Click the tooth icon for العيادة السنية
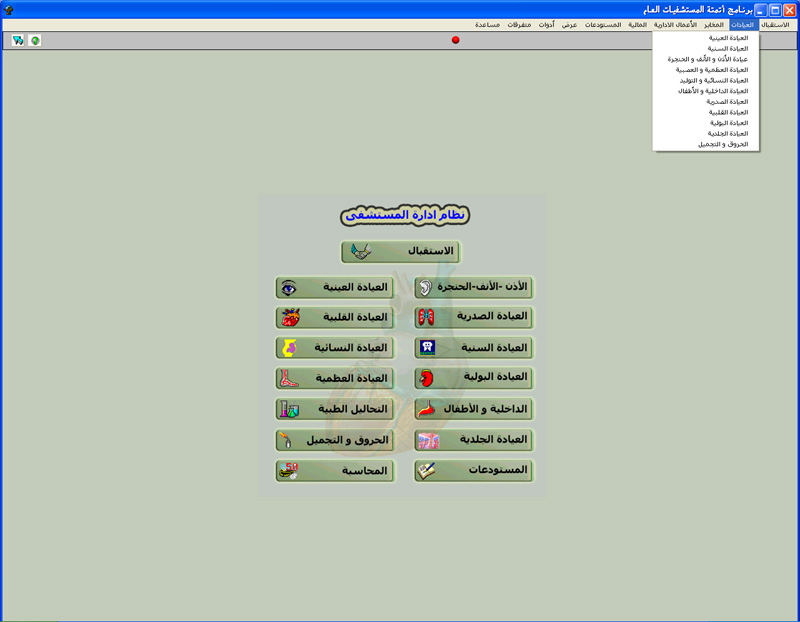The image size is (800, 622). click(427, 348)
